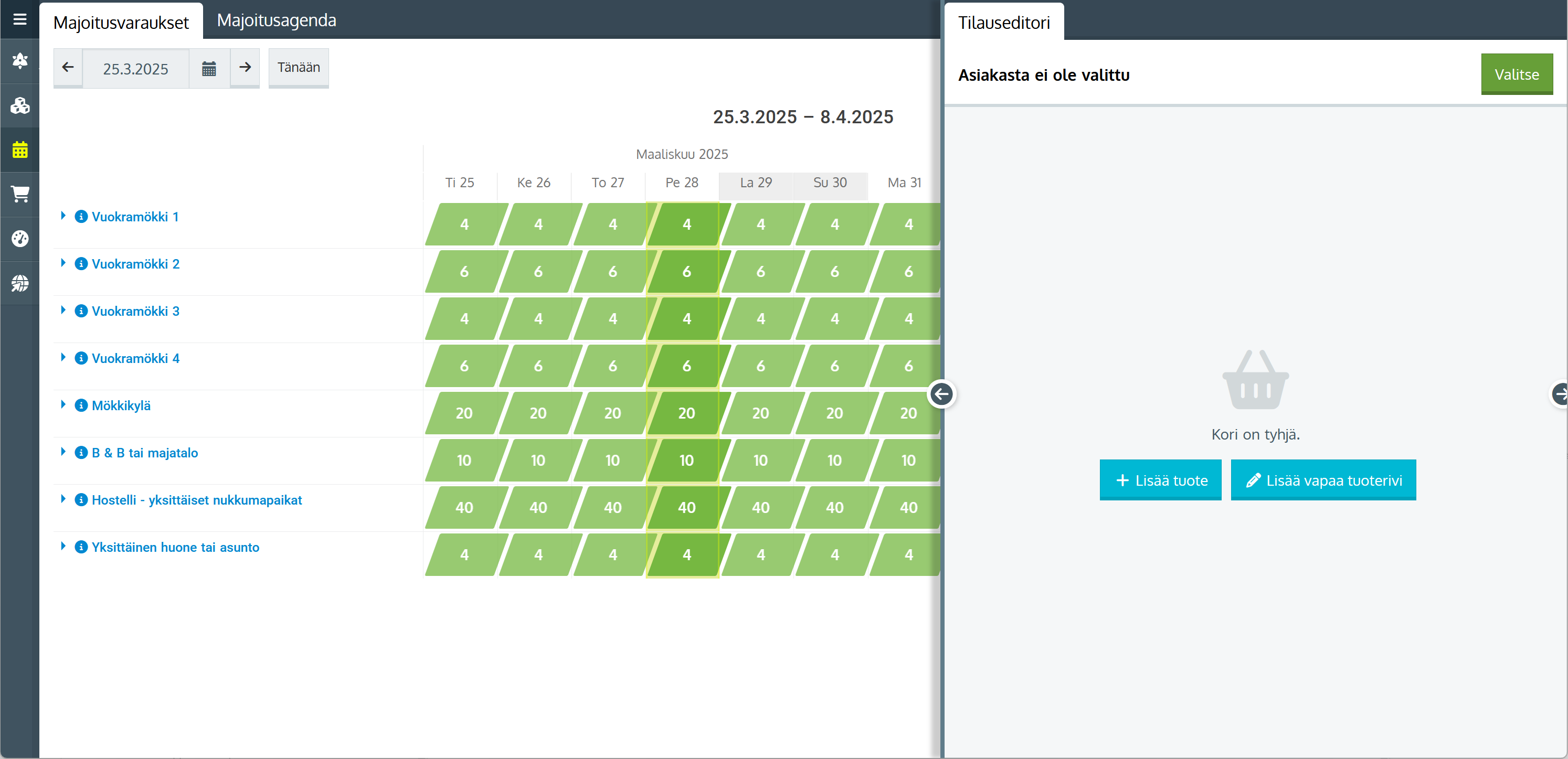
Task: Open the hamburger main menu
Action: click(x=19, y=19)
